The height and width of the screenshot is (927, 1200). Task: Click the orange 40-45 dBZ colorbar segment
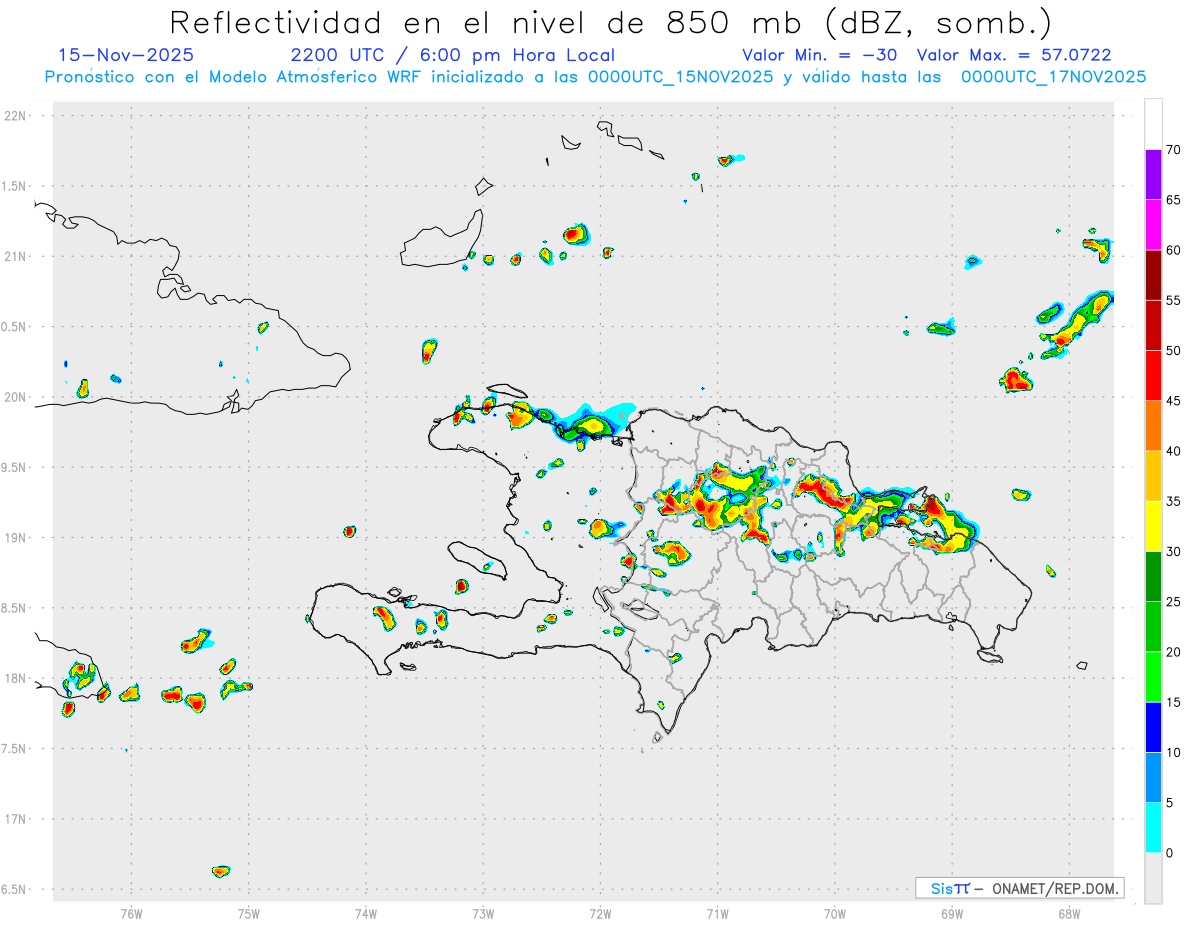pos(1153,426)
